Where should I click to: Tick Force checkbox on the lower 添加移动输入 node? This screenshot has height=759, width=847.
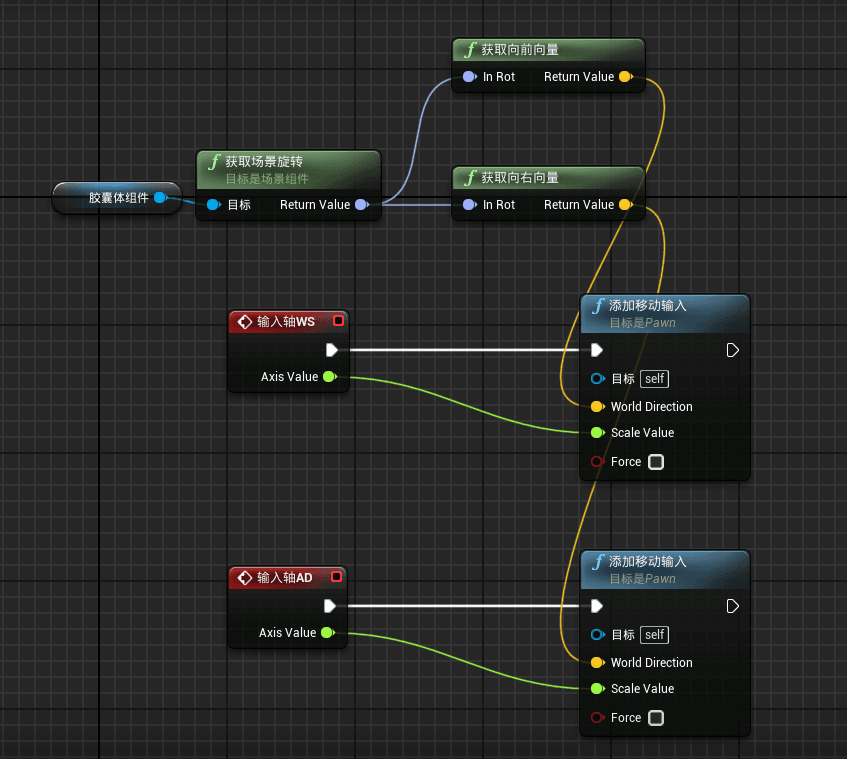coord(656,718)
